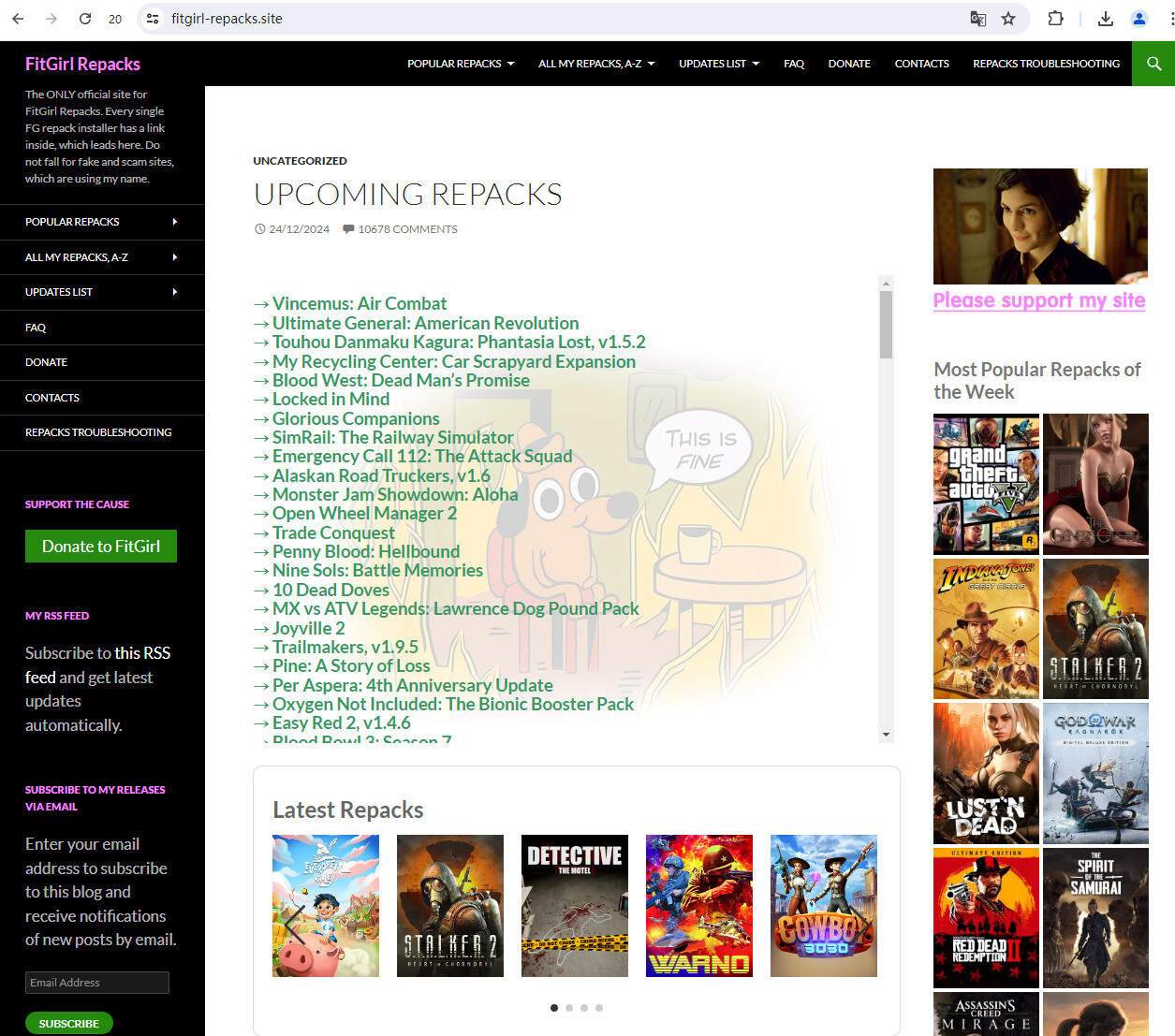Image resolution: width=1175 pixels, height=1036 pixels.
Task: Open the Upcoming Repacks post title
Action: [407, 195]
